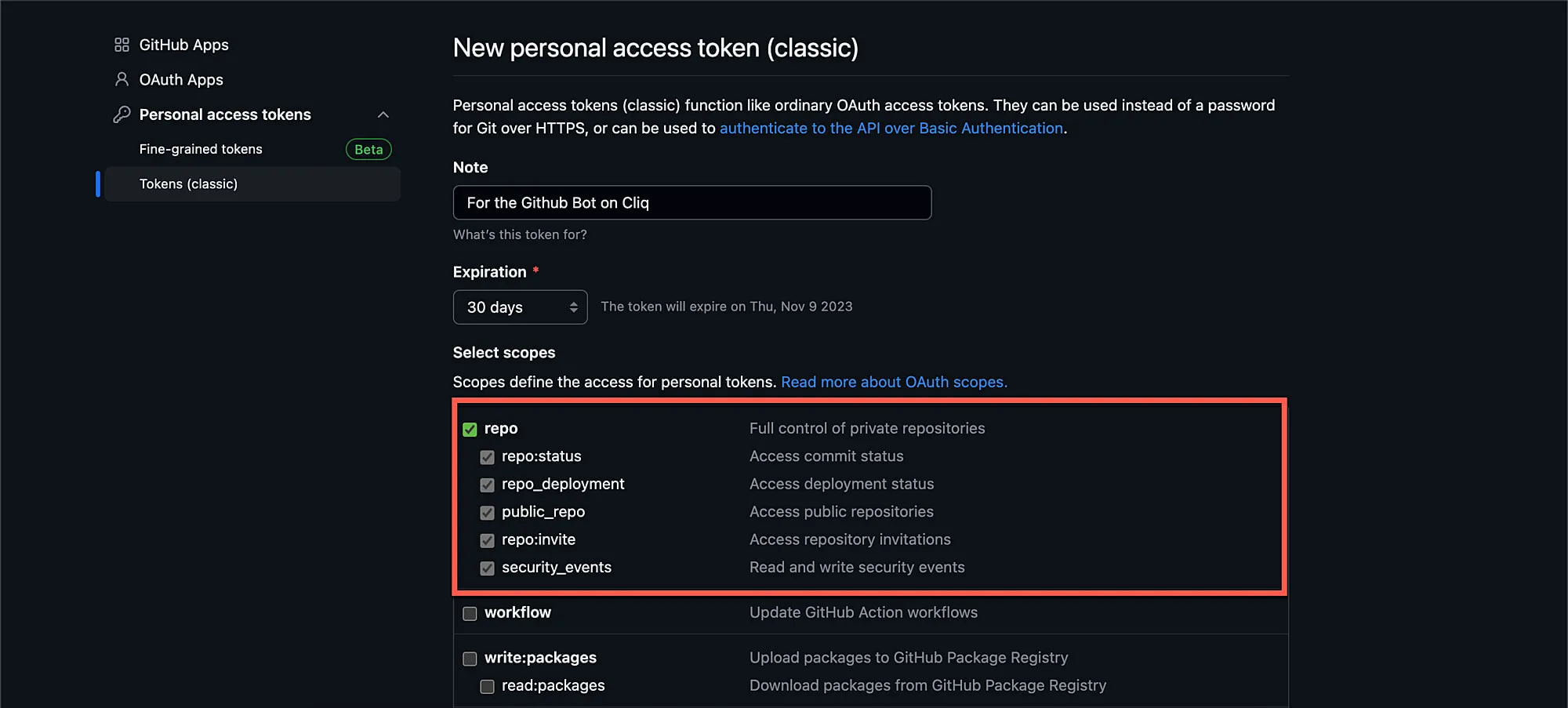Open Fine-grained tokens in sidebar

coord(201,149)
